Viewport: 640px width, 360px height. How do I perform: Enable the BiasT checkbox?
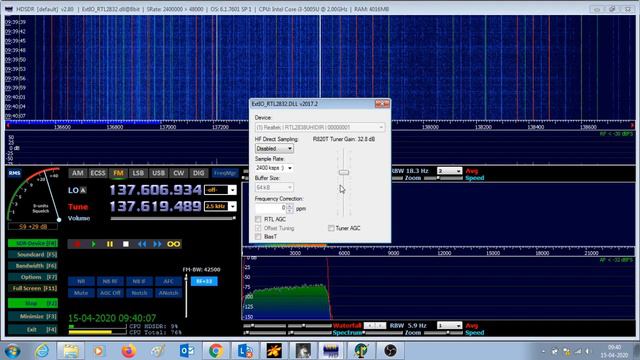258,237
